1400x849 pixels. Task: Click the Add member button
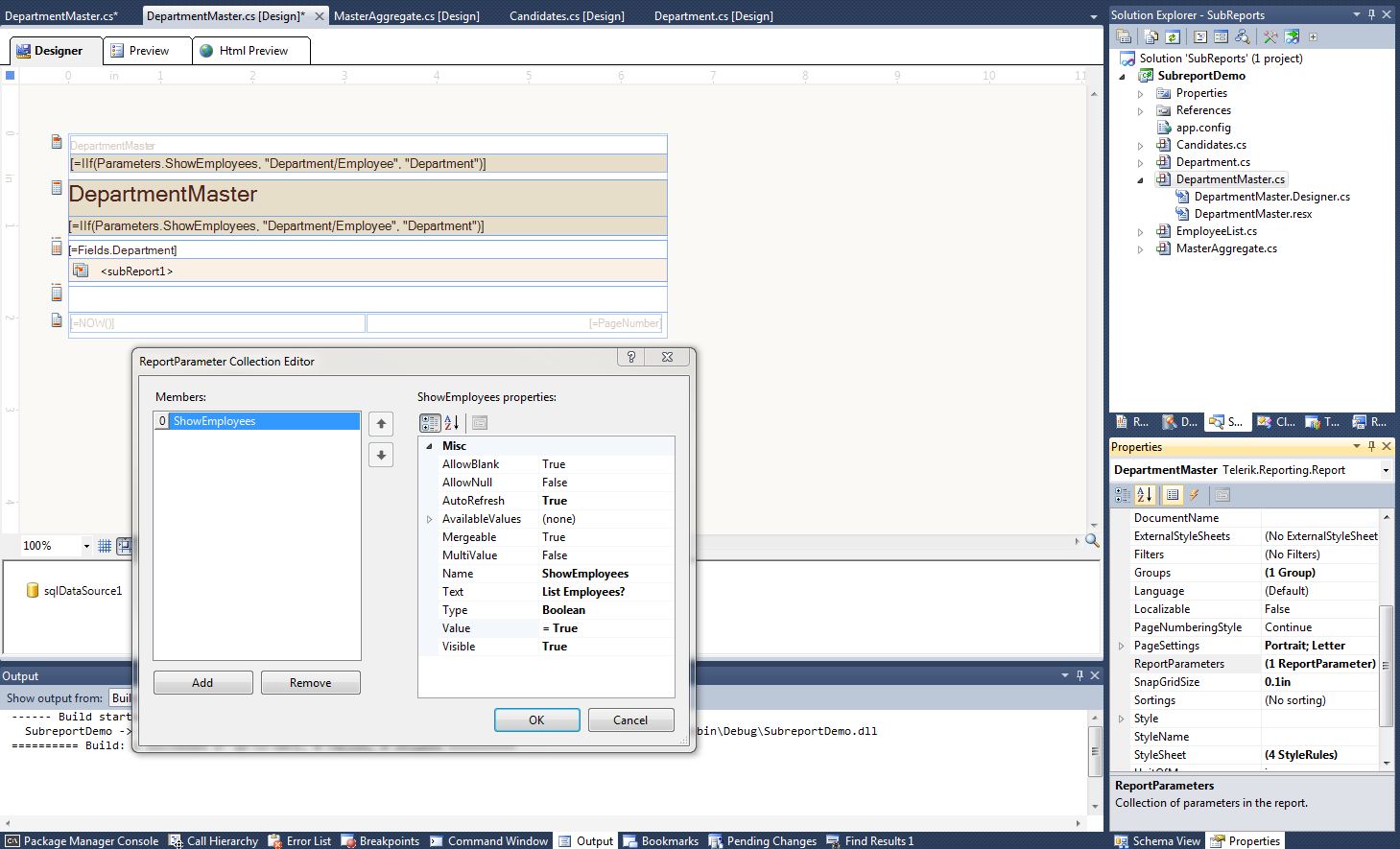click(202, 682)
